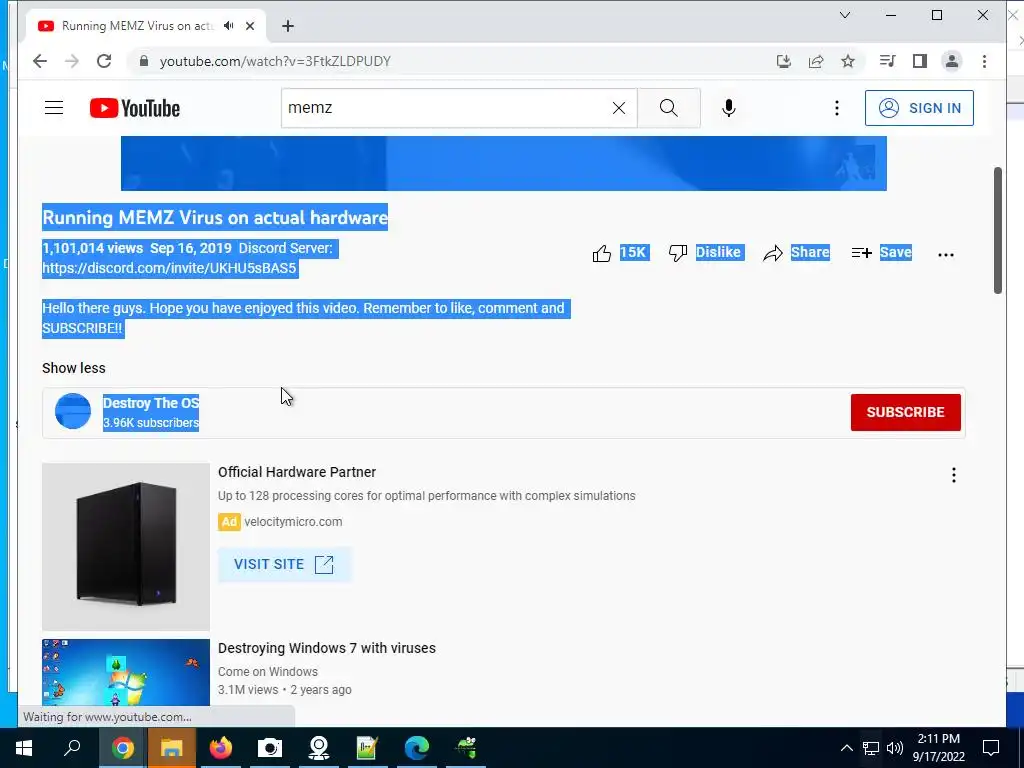
Task: Open the velocitymicro.com ad link
Action: (x=293, y=522)
